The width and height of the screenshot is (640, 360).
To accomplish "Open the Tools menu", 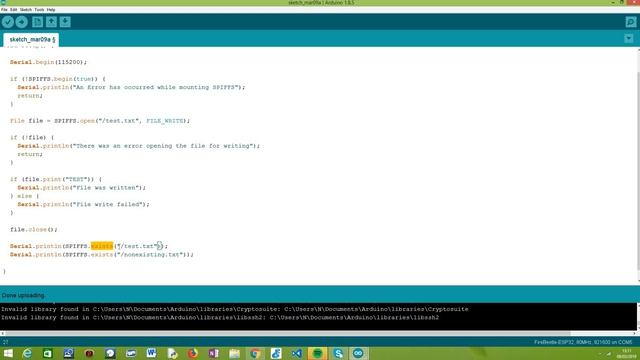I will 39,9.
